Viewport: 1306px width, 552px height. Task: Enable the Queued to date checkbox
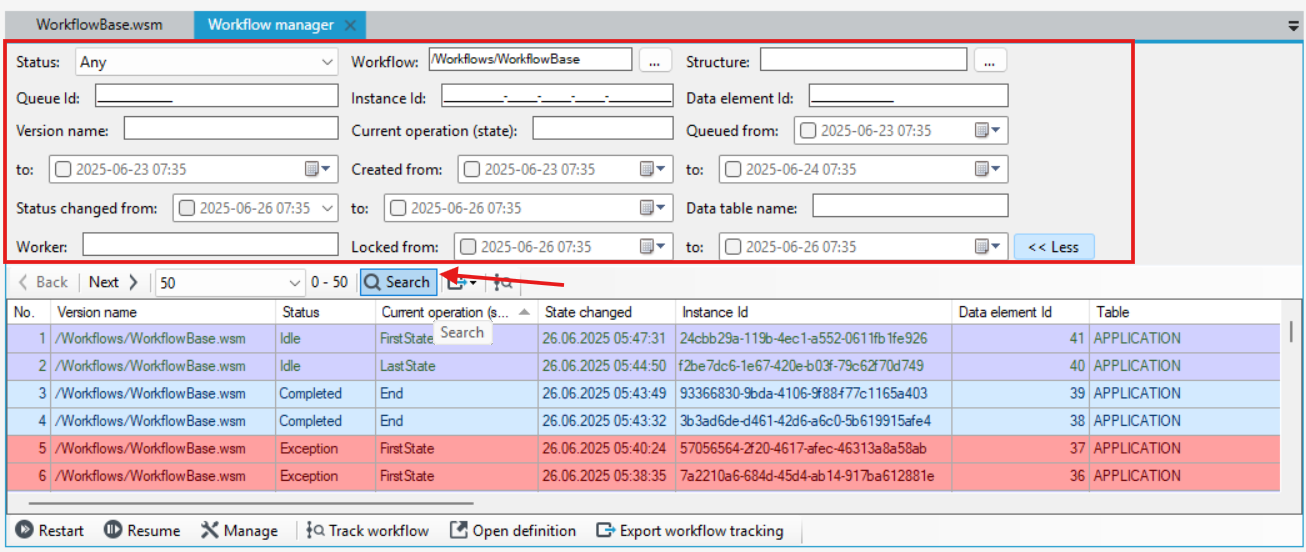[63, 170]
